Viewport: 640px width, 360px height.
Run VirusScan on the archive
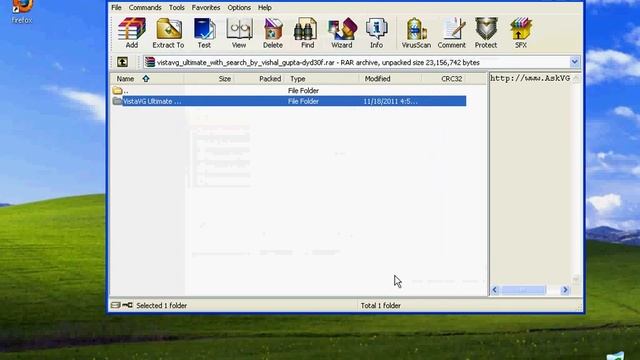[416, 33]
